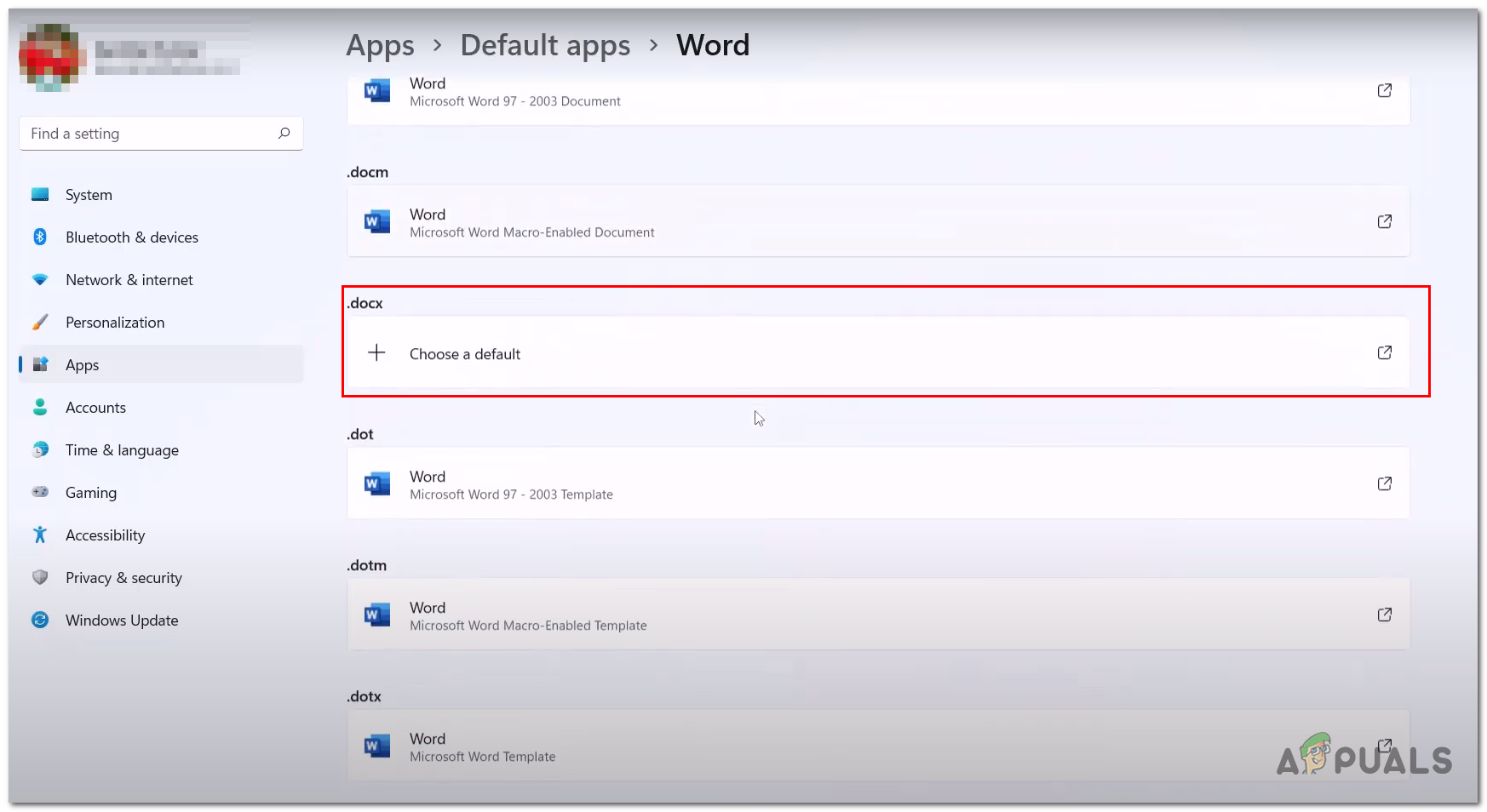Screen dimensions: 1487x812
Task: Select Personalization in the sidebar
Action: tap(115, 323)
